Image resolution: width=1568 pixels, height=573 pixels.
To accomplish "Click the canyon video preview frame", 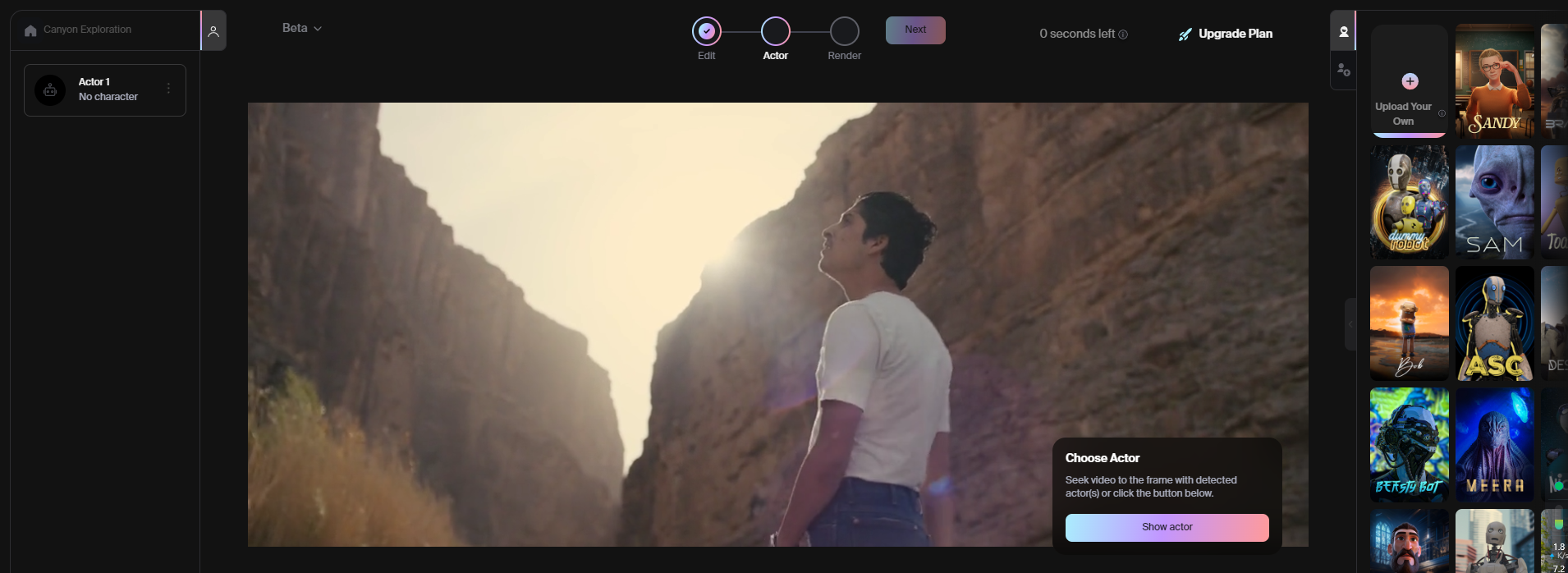I will pos(777,324).
